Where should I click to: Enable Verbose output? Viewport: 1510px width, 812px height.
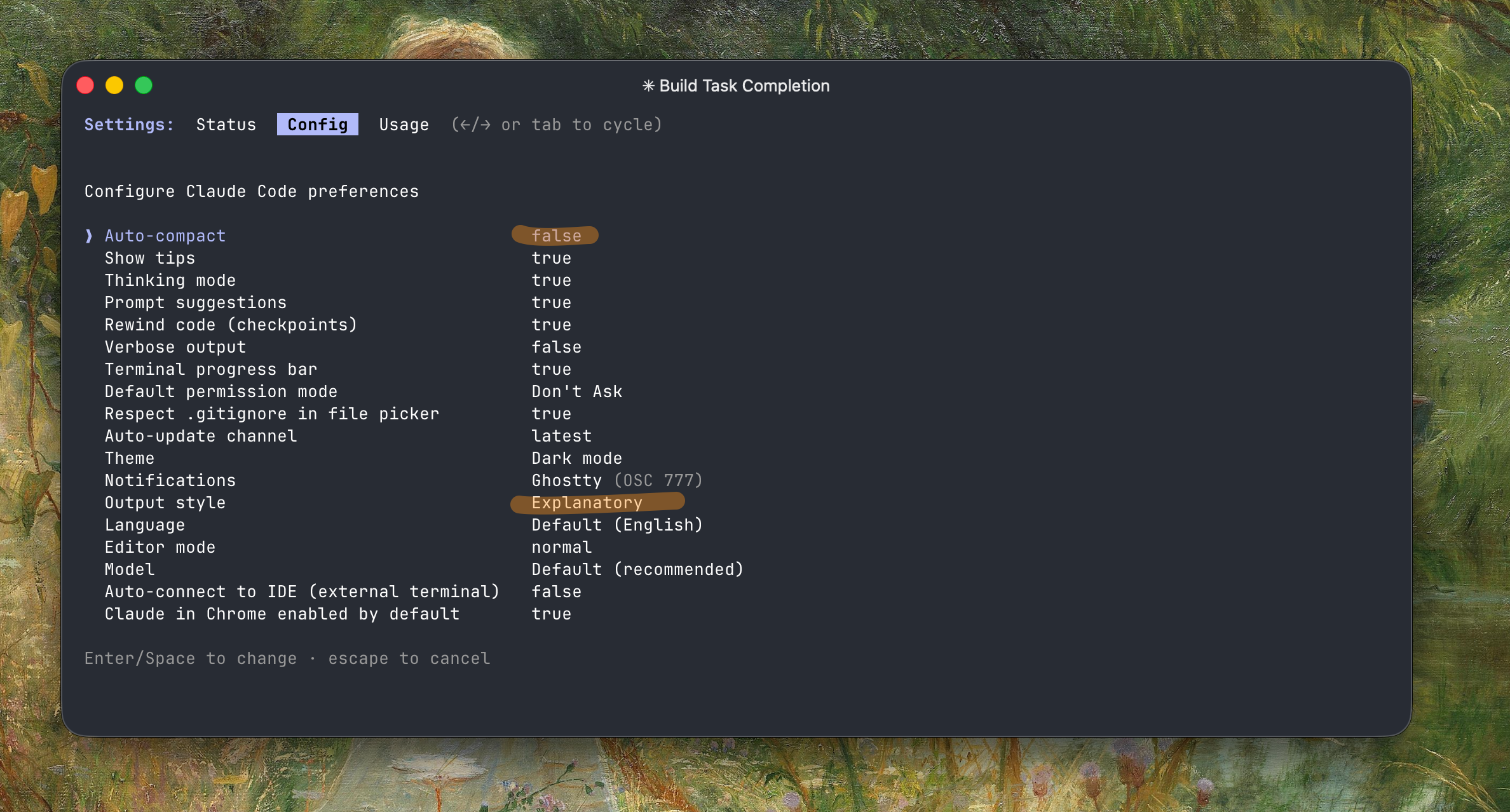[x=175, y=346]
